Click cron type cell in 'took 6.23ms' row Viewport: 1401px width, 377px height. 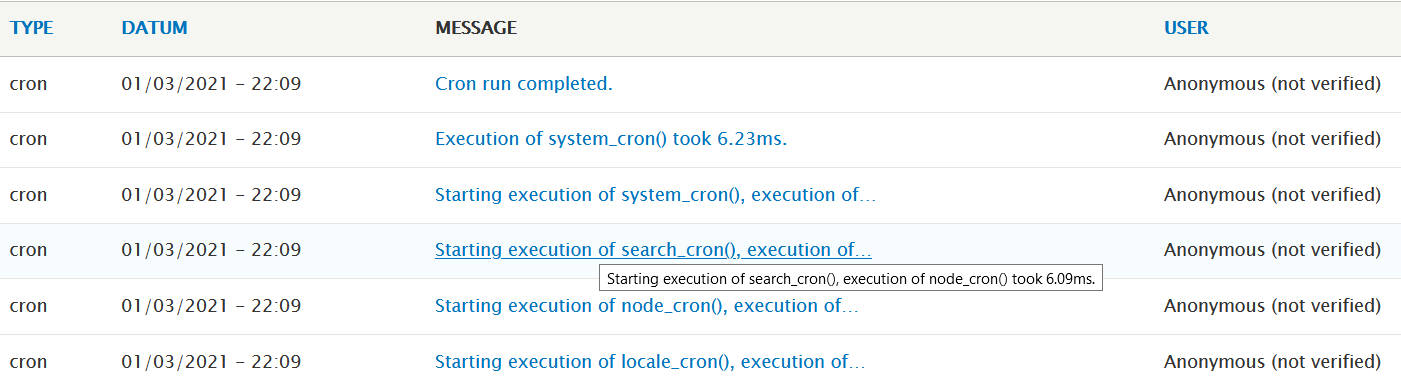[28, 139]
